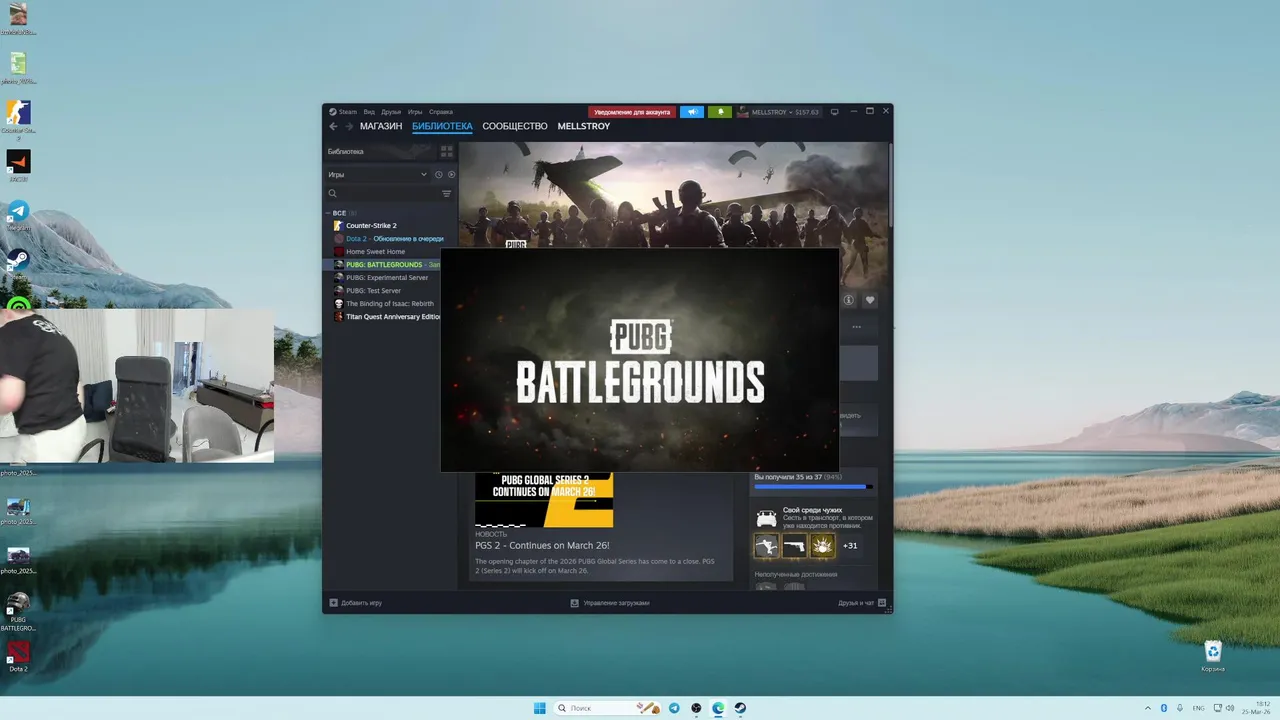The width and height of the screenshot is (1280, 720).
Task: Open the MELLSTROY profile tab
Action: point(583,126)
